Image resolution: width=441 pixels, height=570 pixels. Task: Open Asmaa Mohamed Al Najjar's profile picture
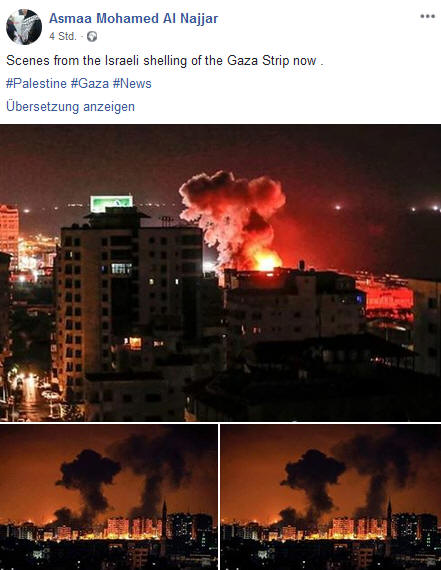pyautogui.click(x=24, y=27)
